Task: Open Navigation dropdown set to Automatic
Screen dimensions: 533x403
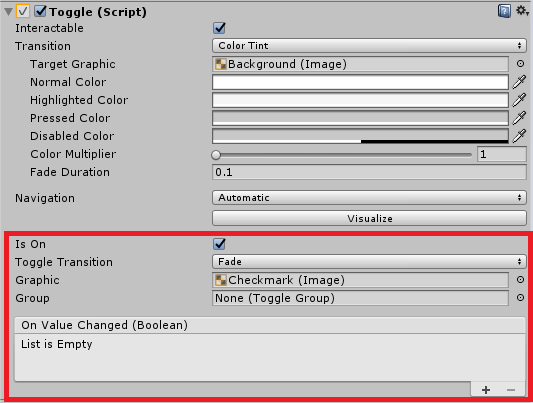Action: (369, 198)
